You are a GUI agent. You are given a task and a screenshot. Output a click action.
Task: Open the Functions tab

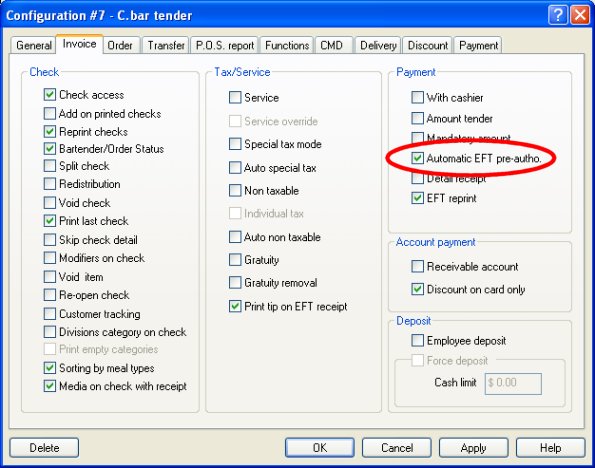point(287,46)
